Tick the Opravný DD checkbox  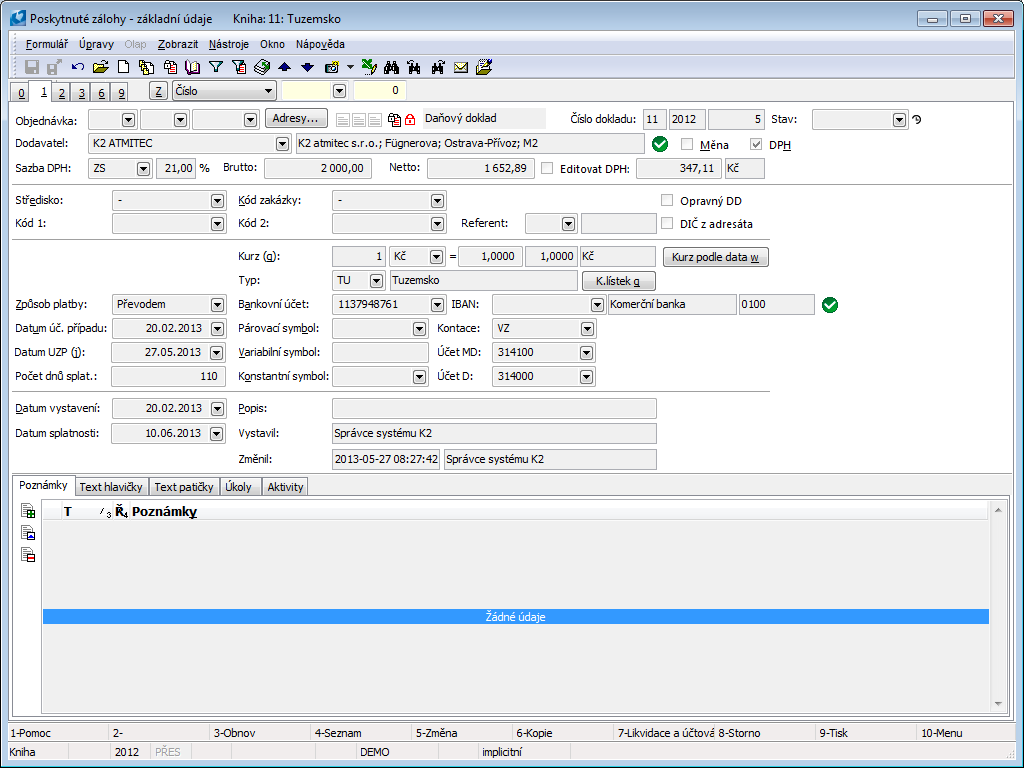pos(667,200)
